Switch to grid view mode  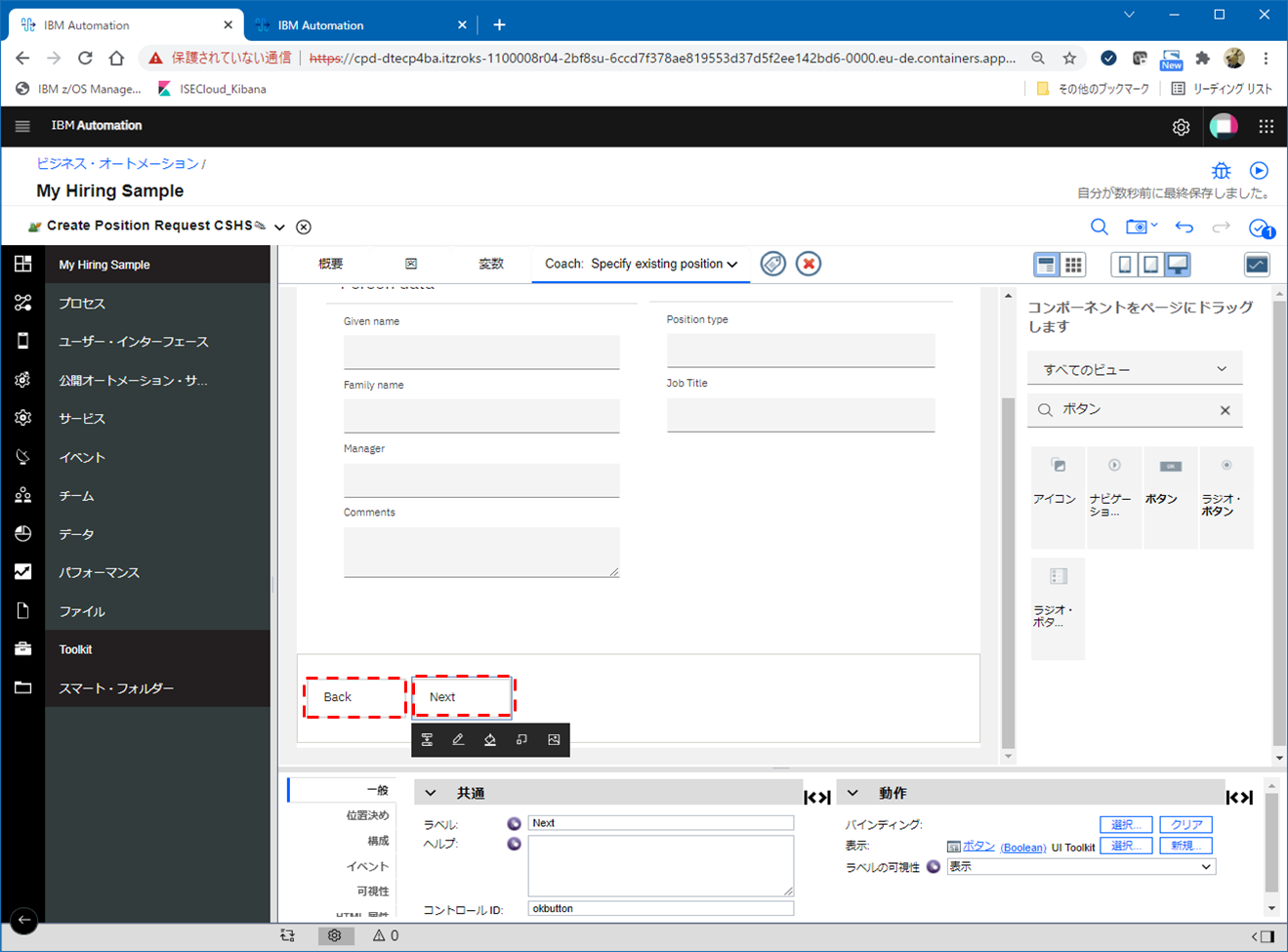tap(1073, 265)
